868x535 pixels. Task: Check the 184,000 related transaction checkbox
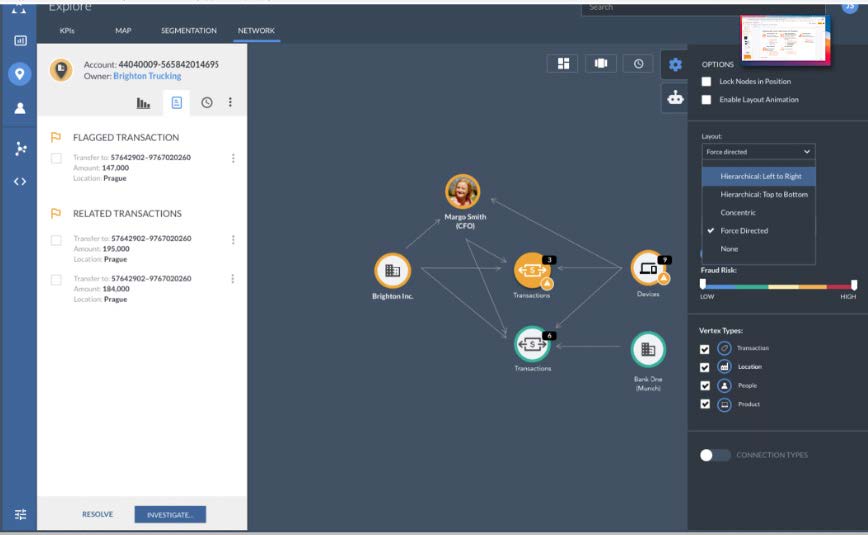56,280
